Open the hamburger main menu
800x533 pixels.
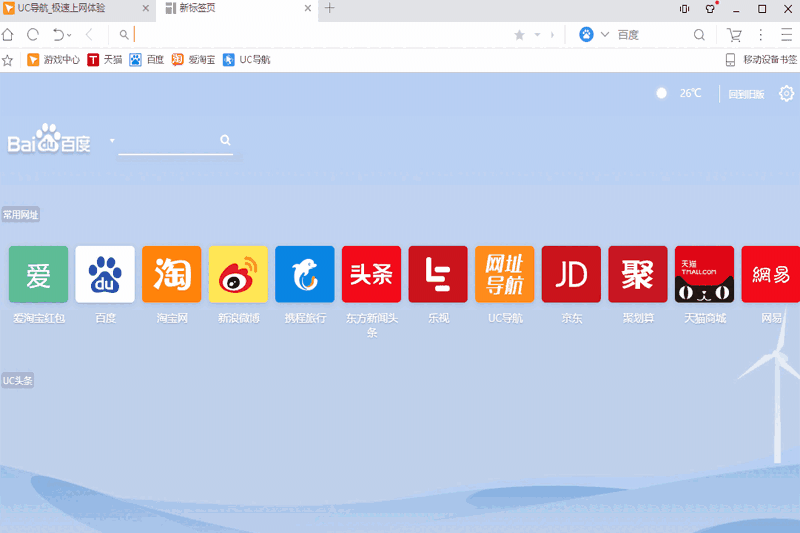tap(786, 35)
